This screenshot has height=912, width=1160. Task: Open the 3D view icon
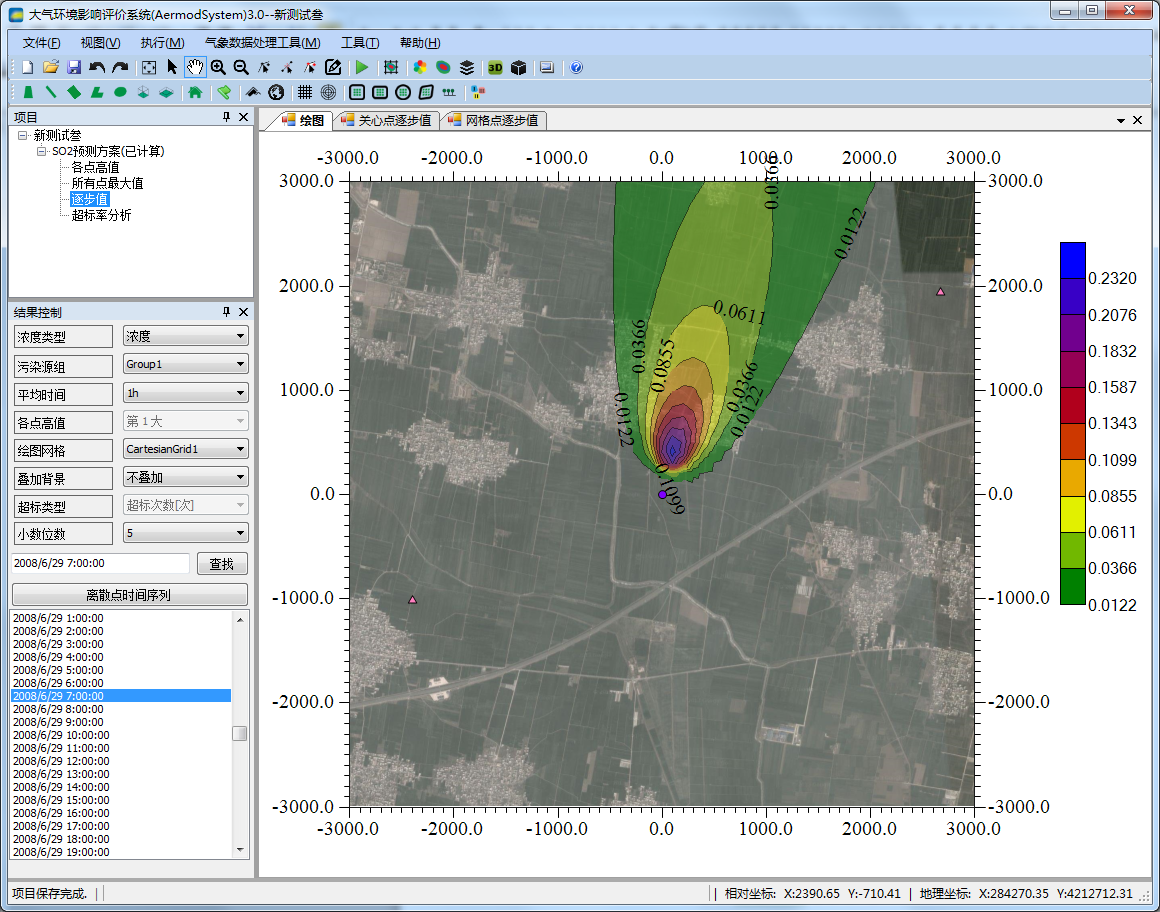(x=495, y=67)
